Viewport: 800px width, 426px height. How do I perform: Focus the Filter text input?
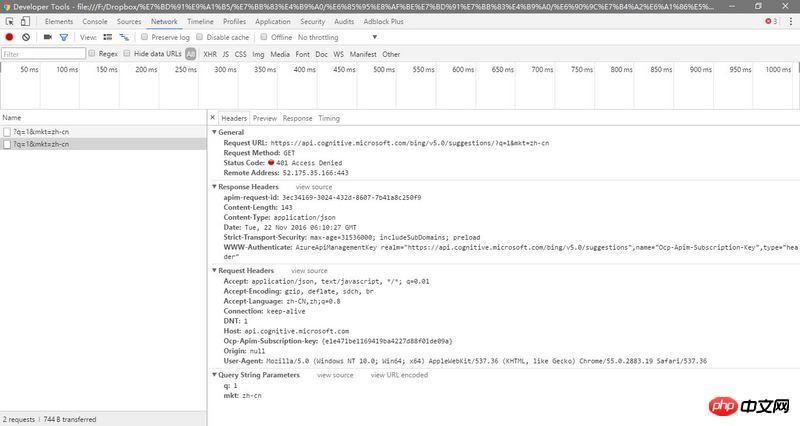tap(43, 54)
